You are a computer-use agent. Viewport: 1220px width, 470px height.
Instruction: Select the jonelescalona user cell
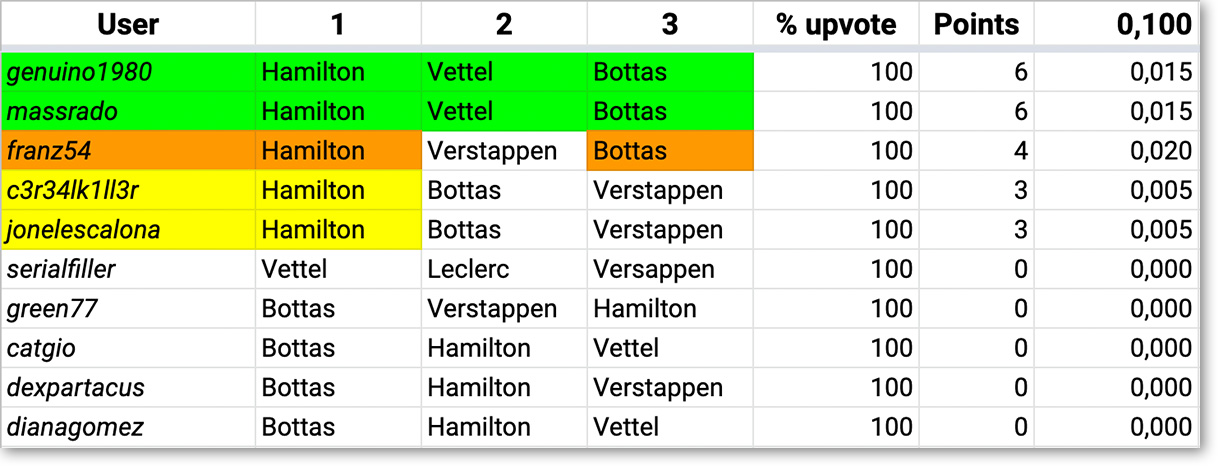click(x=128, y=230)
